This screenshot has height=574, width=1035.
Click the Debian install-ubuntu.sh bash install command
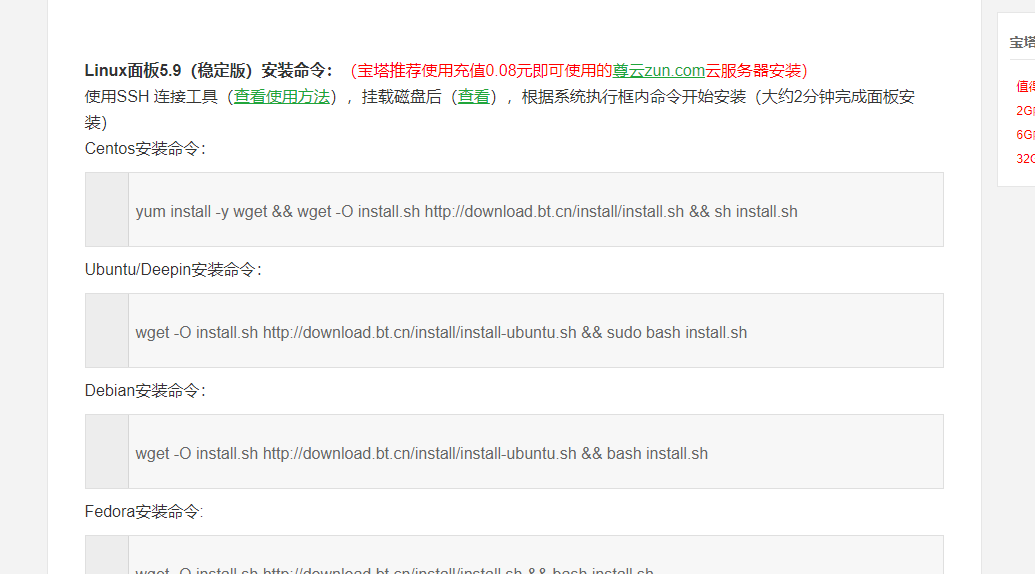(x=422, y=454)
